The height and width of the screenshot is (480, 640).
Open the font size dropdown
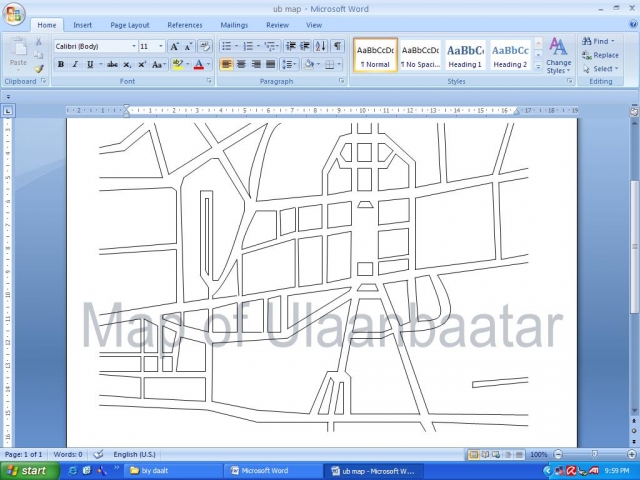click(x=161, y=46)
